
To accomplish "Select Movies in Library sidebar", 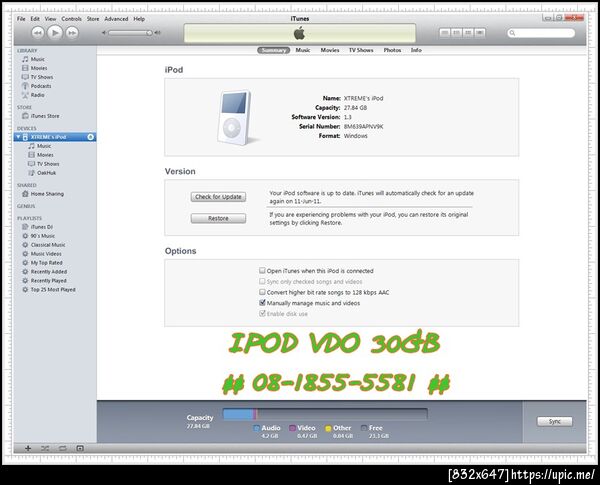I will (x=39, y=68).
